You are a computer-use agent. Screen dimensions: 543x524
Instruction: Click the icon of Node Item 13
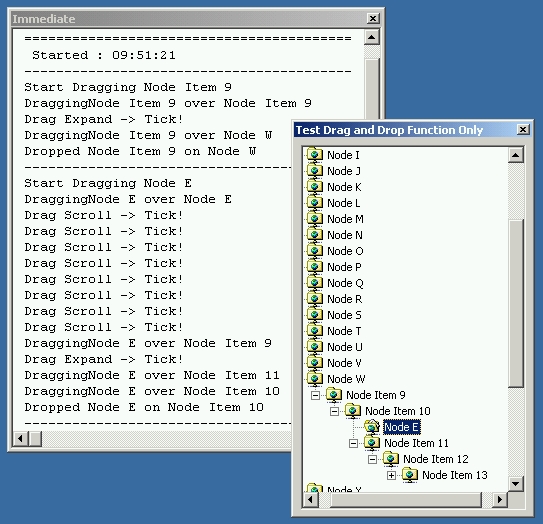coord(410,475)
